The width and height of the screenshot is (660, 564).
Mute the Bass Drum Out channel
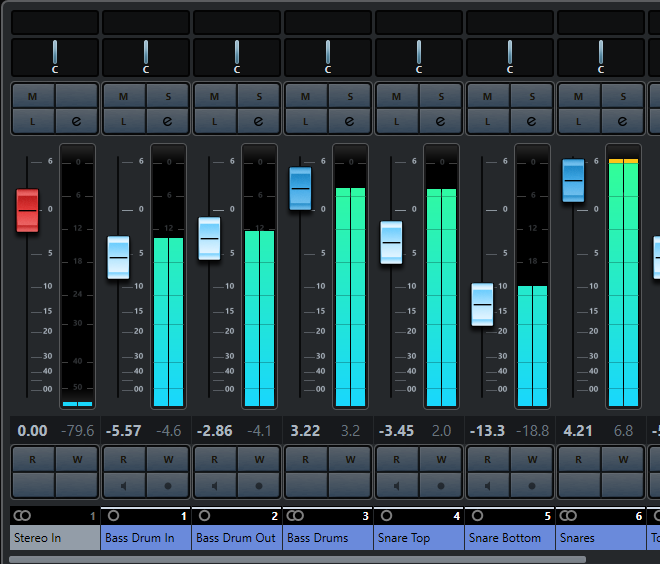(x=215, y=96)
